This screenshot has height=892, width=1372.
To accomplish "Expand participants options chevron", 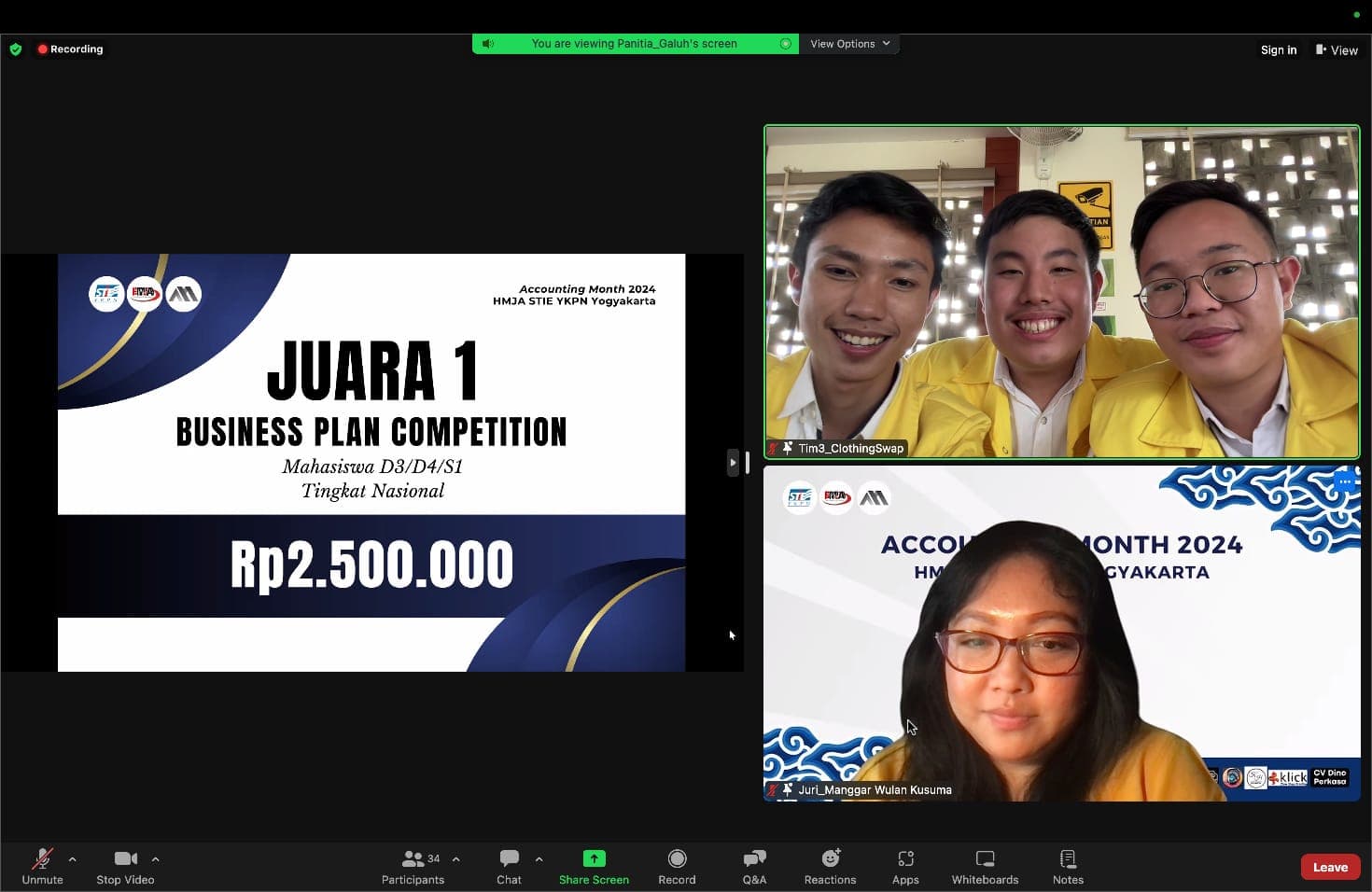I will (x=456, y=859).
